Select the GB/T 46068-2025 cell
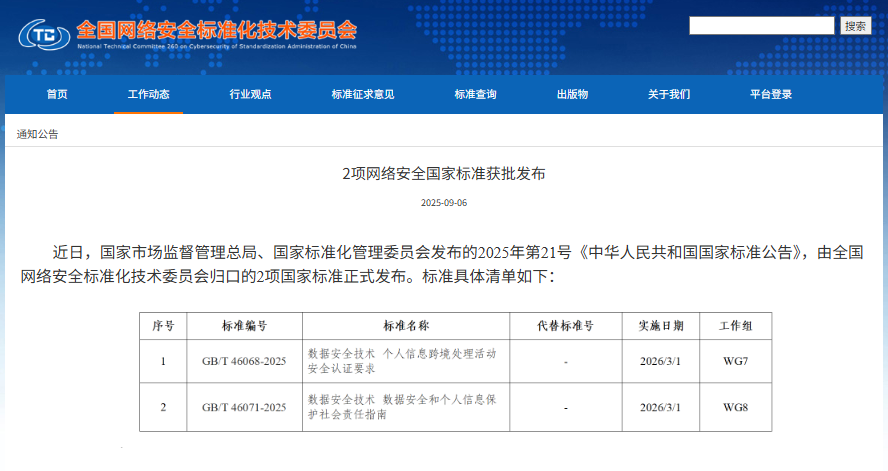Screen dimensions: 888x471 [x=244, y=361]
